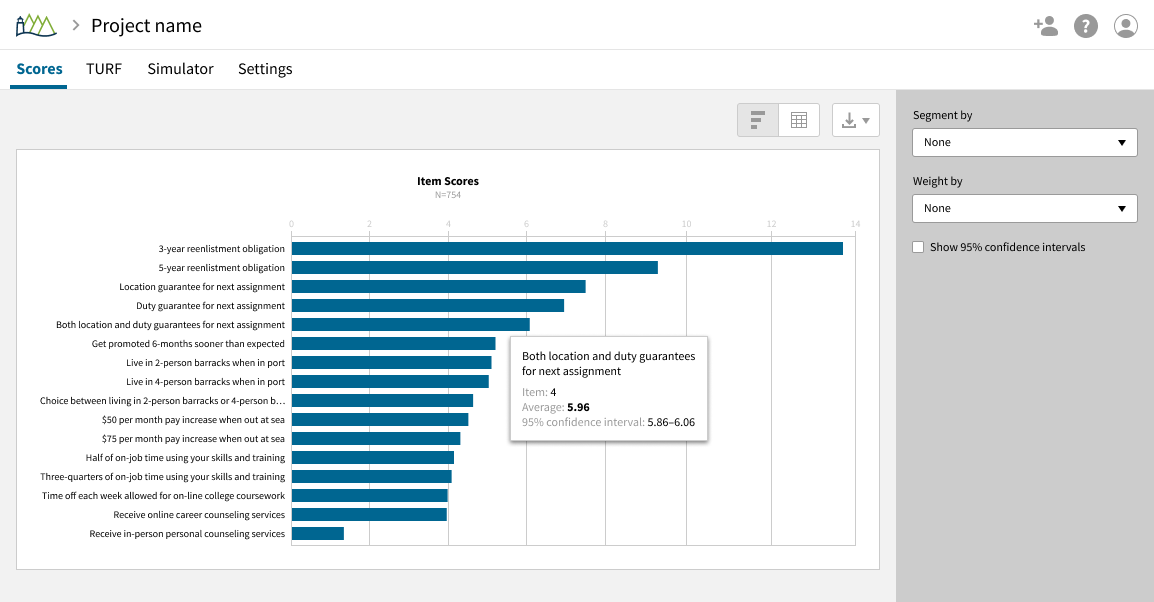Open the Simulator tab
This screenshot has width=1154, height=602.
point(180,69)
